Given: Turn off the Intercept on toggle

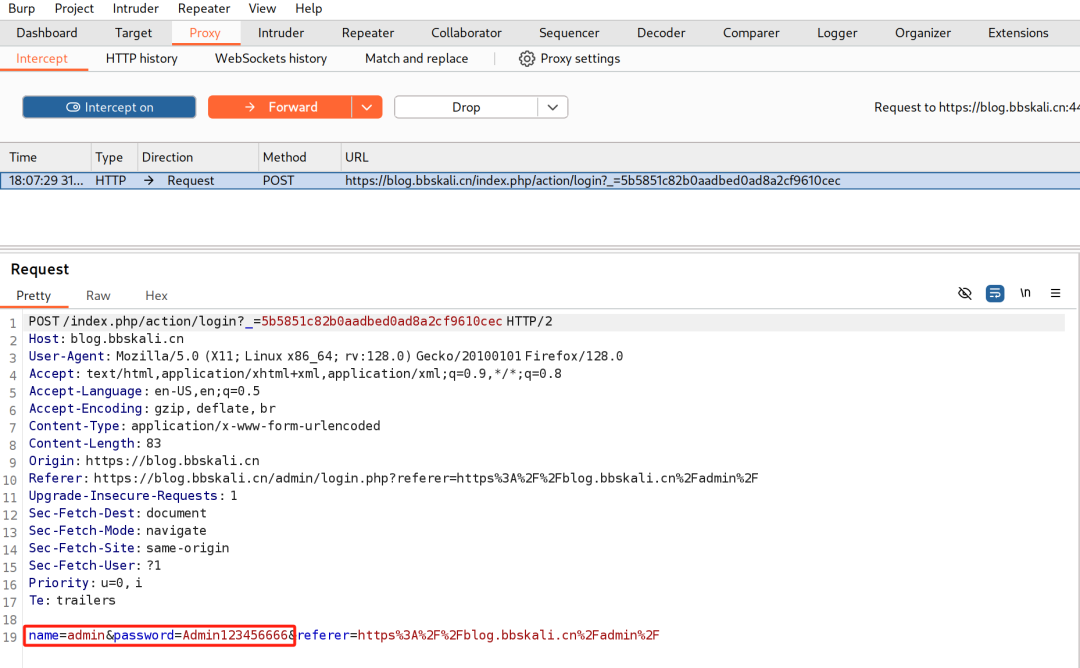Looking at the screenshot, I should point(109,107).
